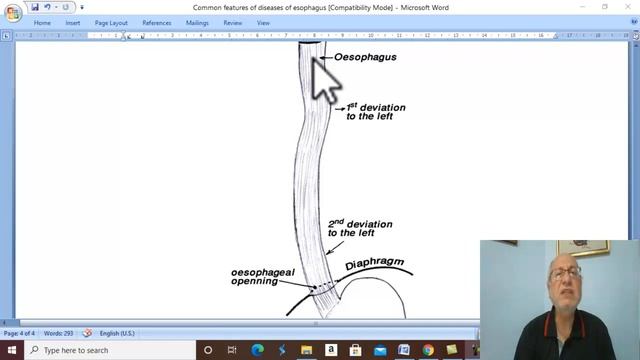Click the Page 4 of 4 indicator
The width and height of the screenshot is (640, 360).
pos(19,333)
